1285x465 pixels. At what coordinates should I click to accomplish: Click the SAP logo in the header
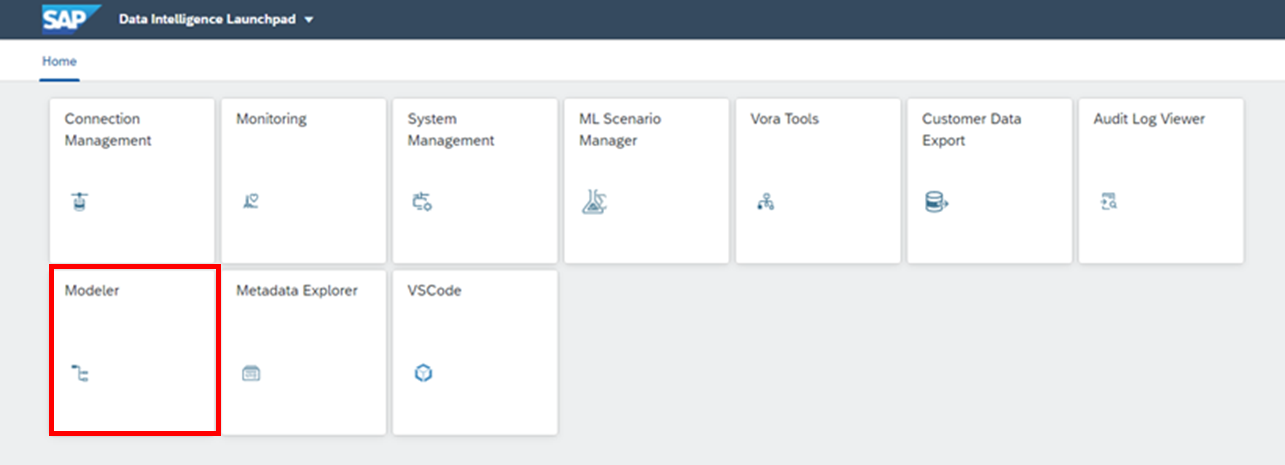tap(72, 19)
